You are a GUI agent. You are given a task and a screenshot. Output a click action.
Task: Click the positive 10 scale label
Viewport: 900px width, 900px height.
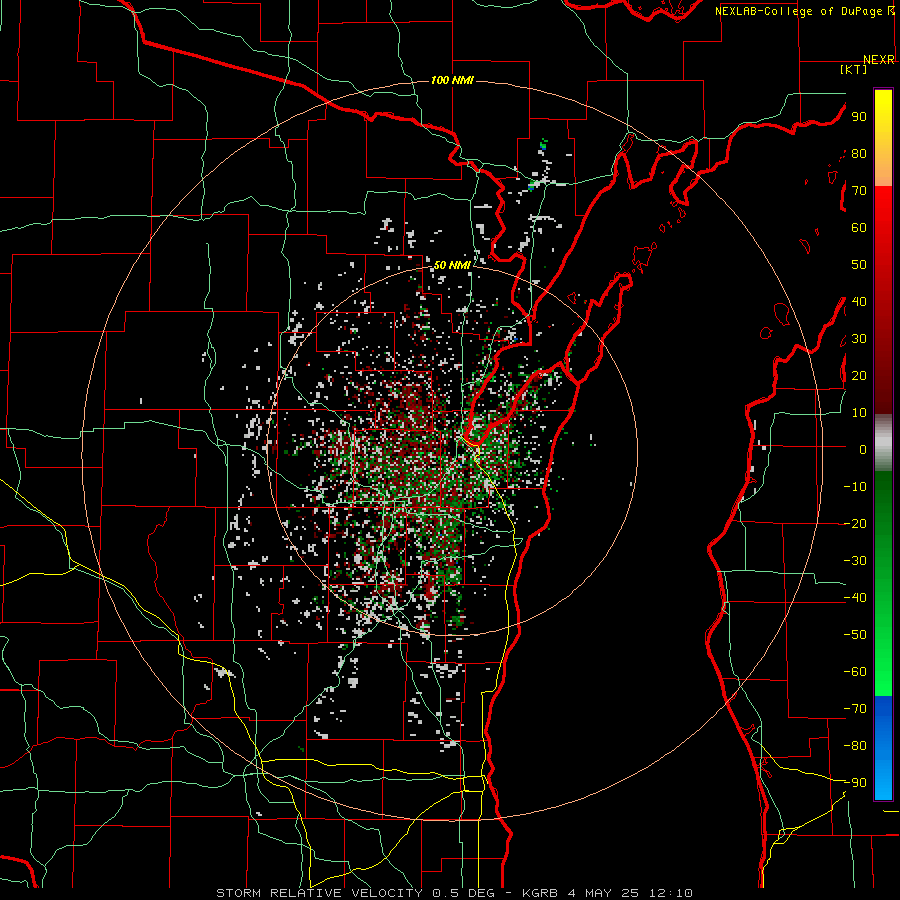pyautogui.click(x=859, y=413)
